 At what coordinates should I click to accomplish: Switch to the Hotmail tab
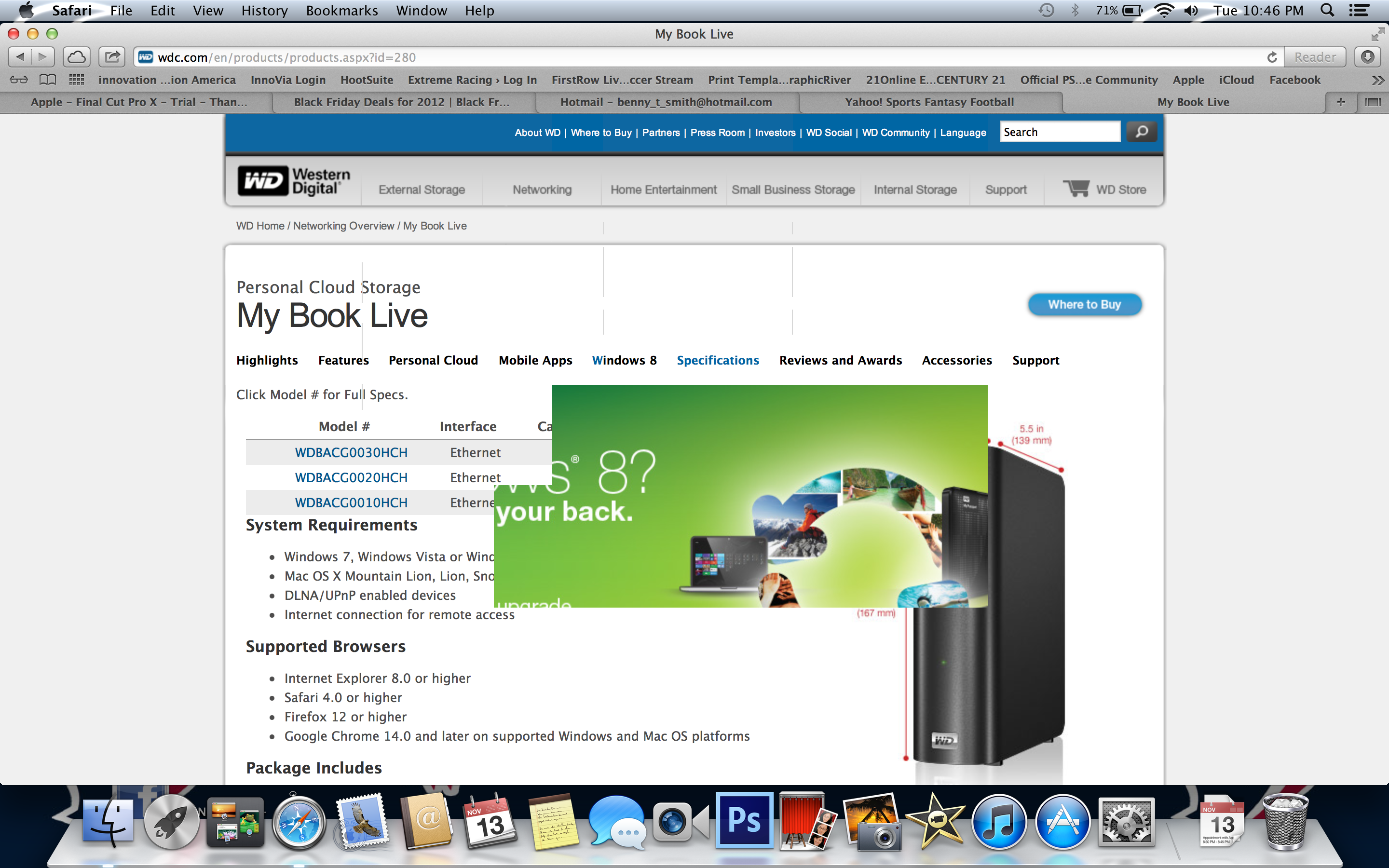point(667,102)
